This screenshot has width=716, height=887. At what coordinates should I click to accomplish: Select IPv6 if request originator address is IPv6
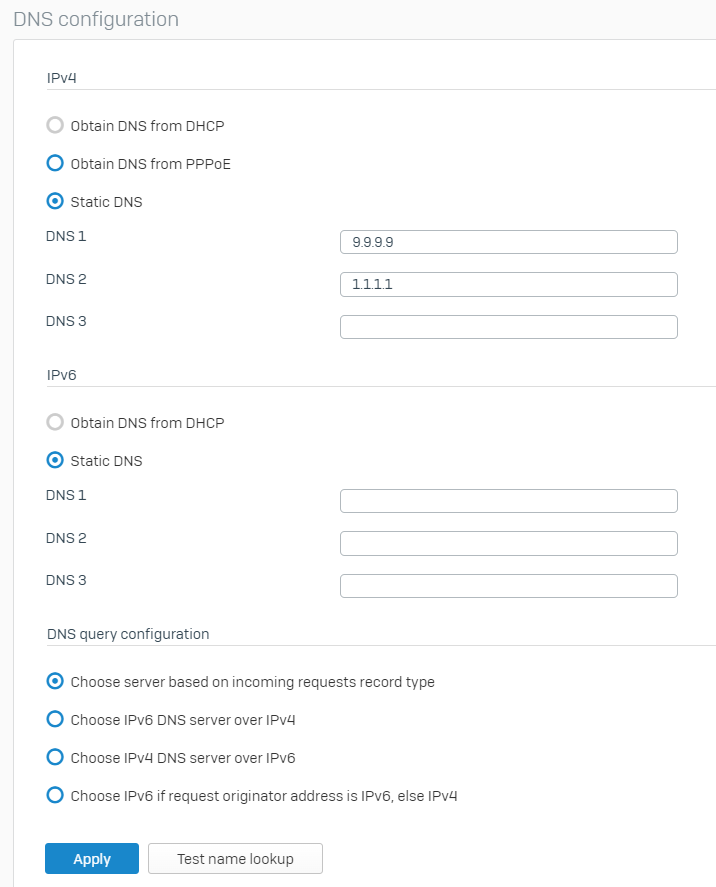[55, 795]
